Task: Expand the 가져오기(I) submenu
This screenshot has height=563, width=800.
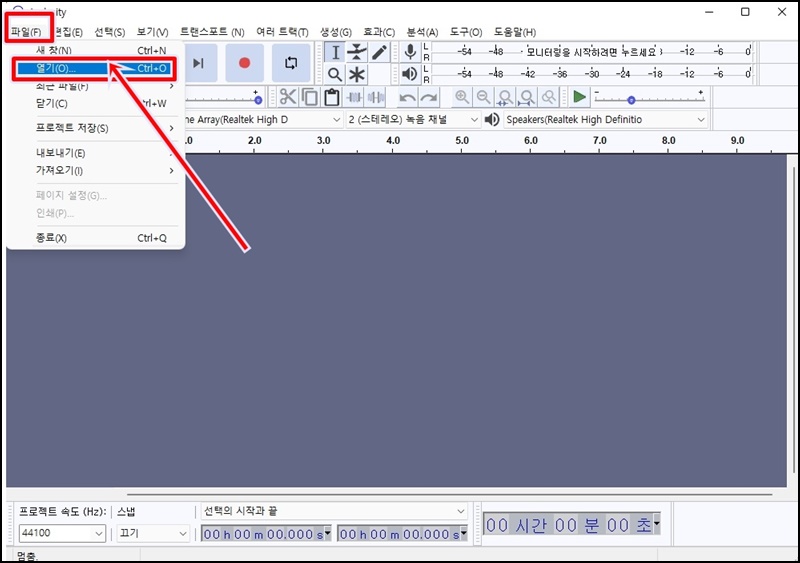Action: pos(95,170)
